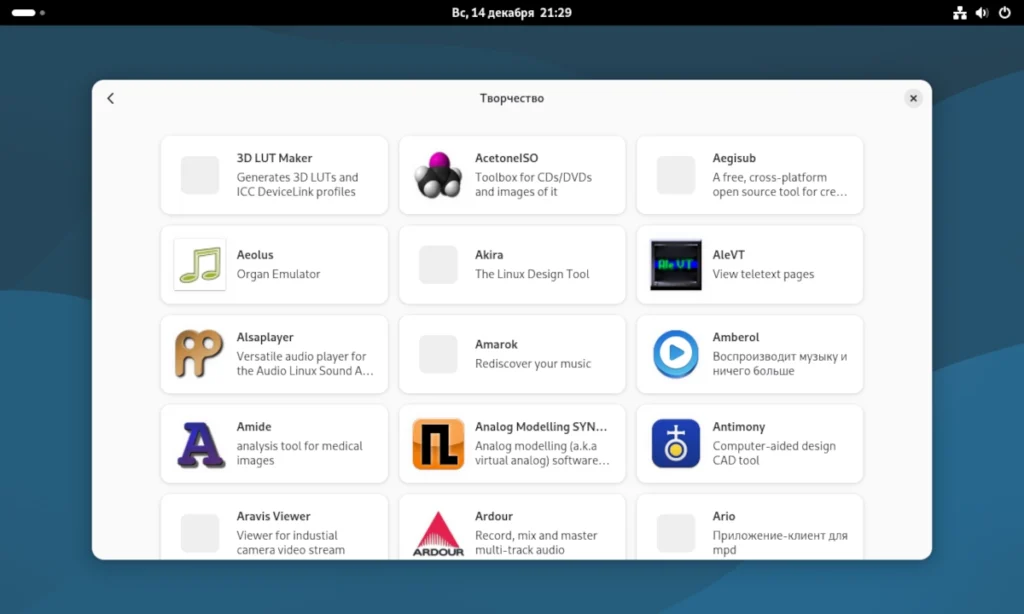This screenshot has height=614, width=1024.
Task: Click the Ardour red triangle icon
Action: [438, 534]
